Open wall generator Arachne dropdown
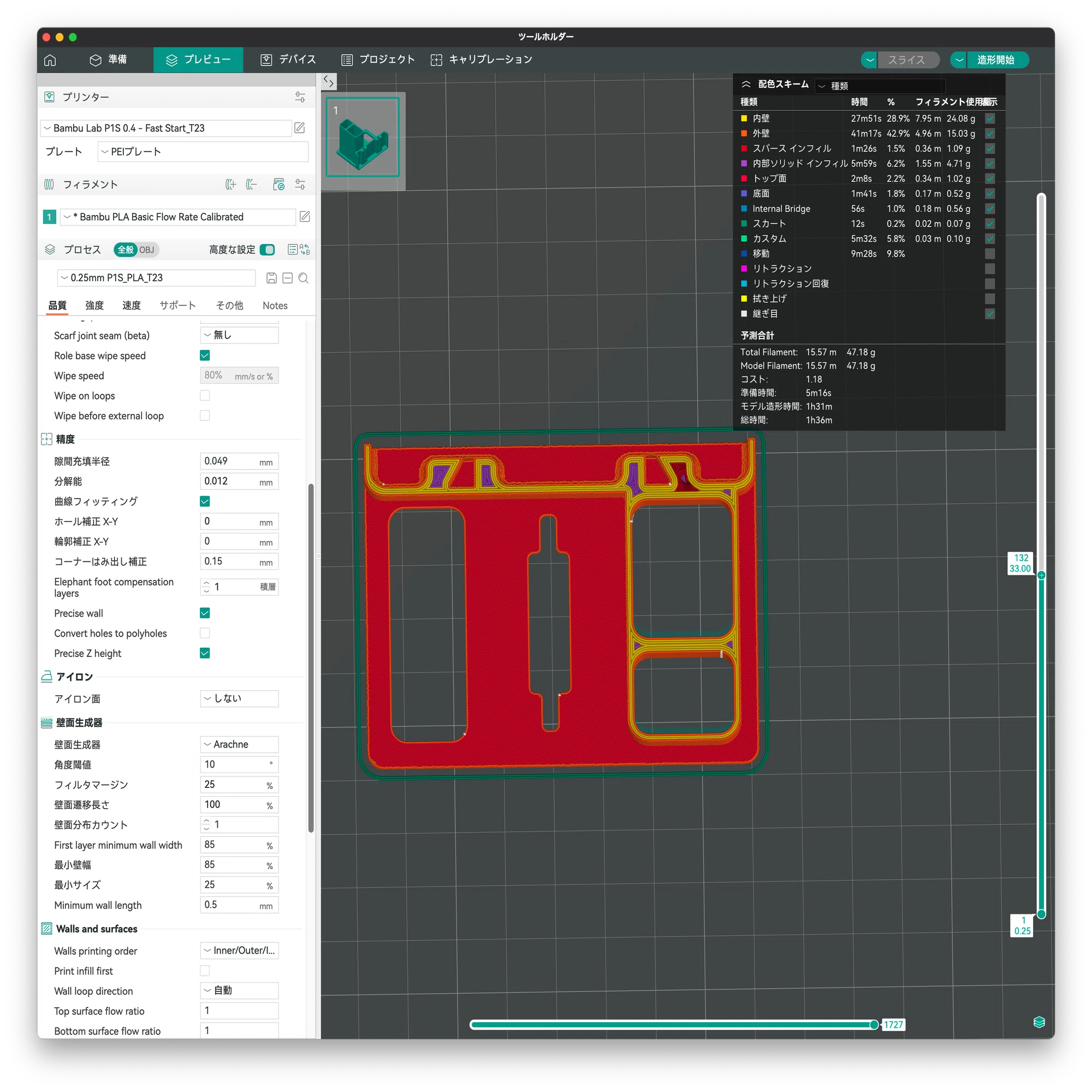 click(x=240, y=744)
